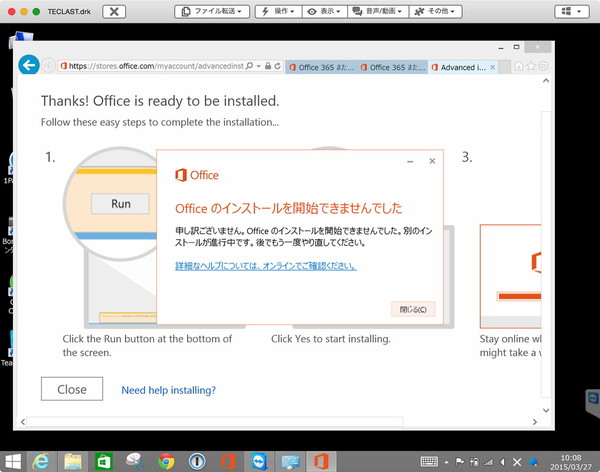Click the Action Center flag tray icon
The image size is (600, 472).
coord(460,462)
